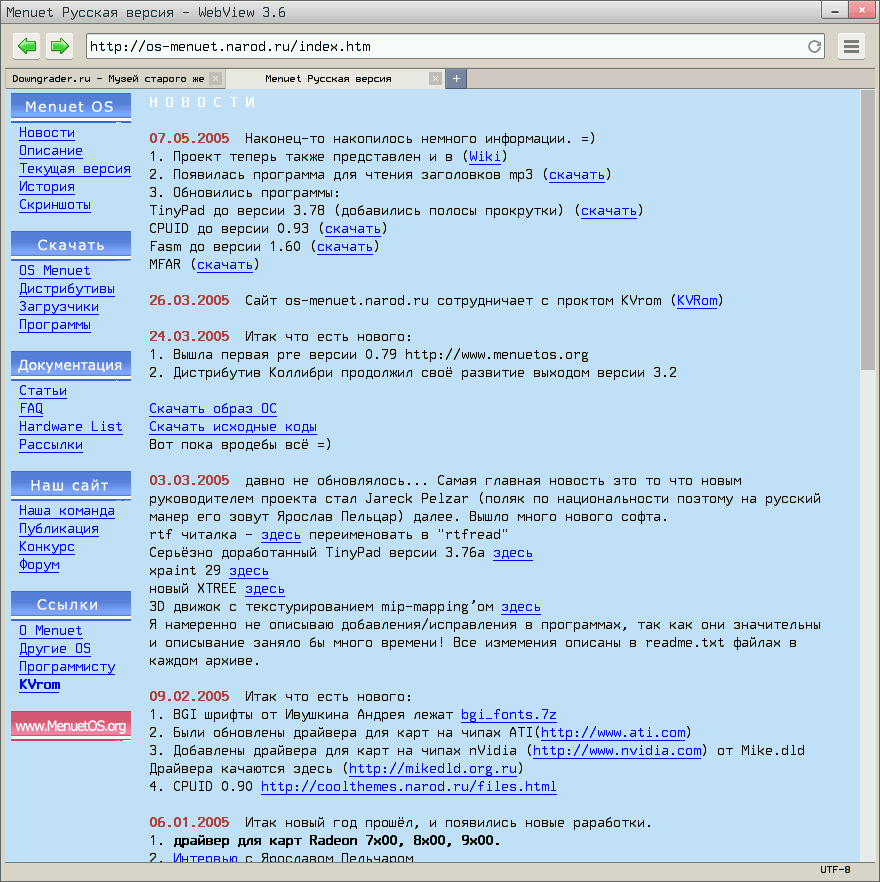880x882 pixels.
Task: Click the www.MenuetOS.org banner in sidebar
Action: [70, 726]
